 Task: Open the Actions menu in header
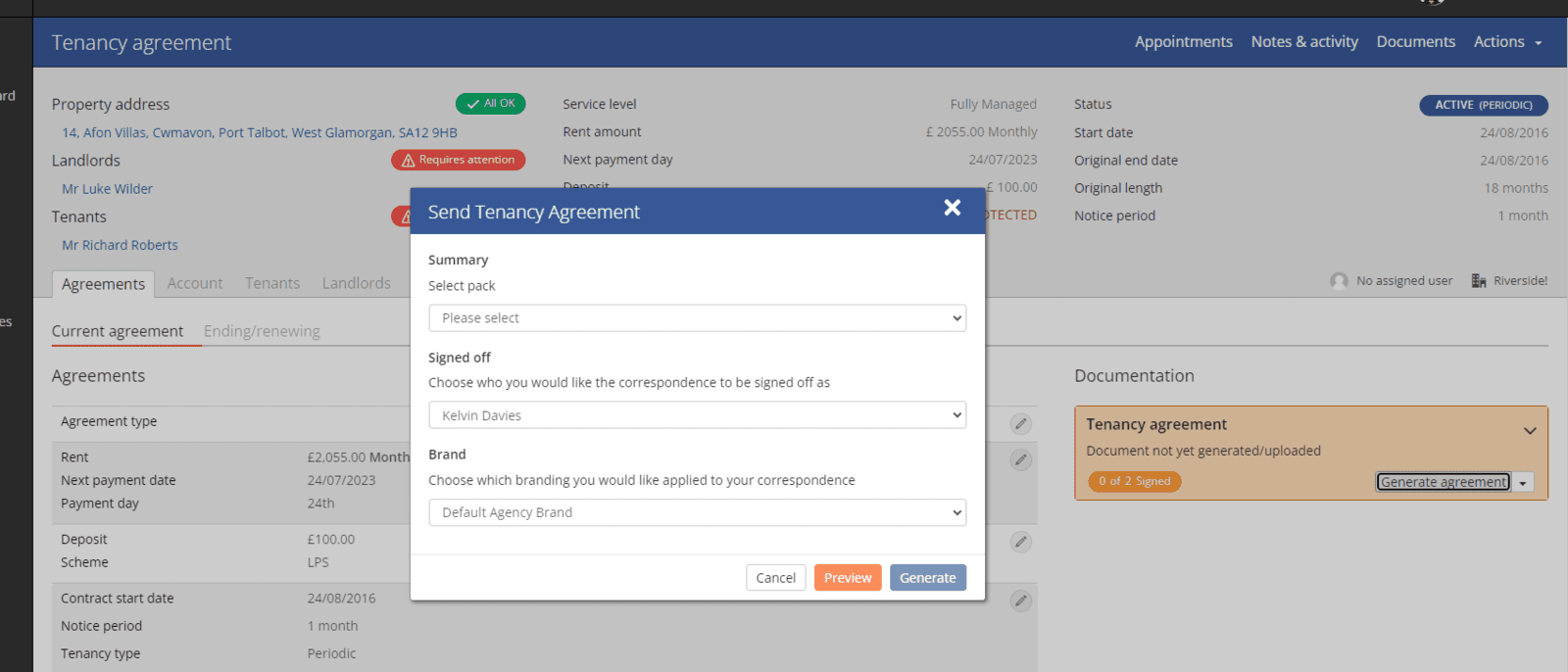tap(1507, 42)
